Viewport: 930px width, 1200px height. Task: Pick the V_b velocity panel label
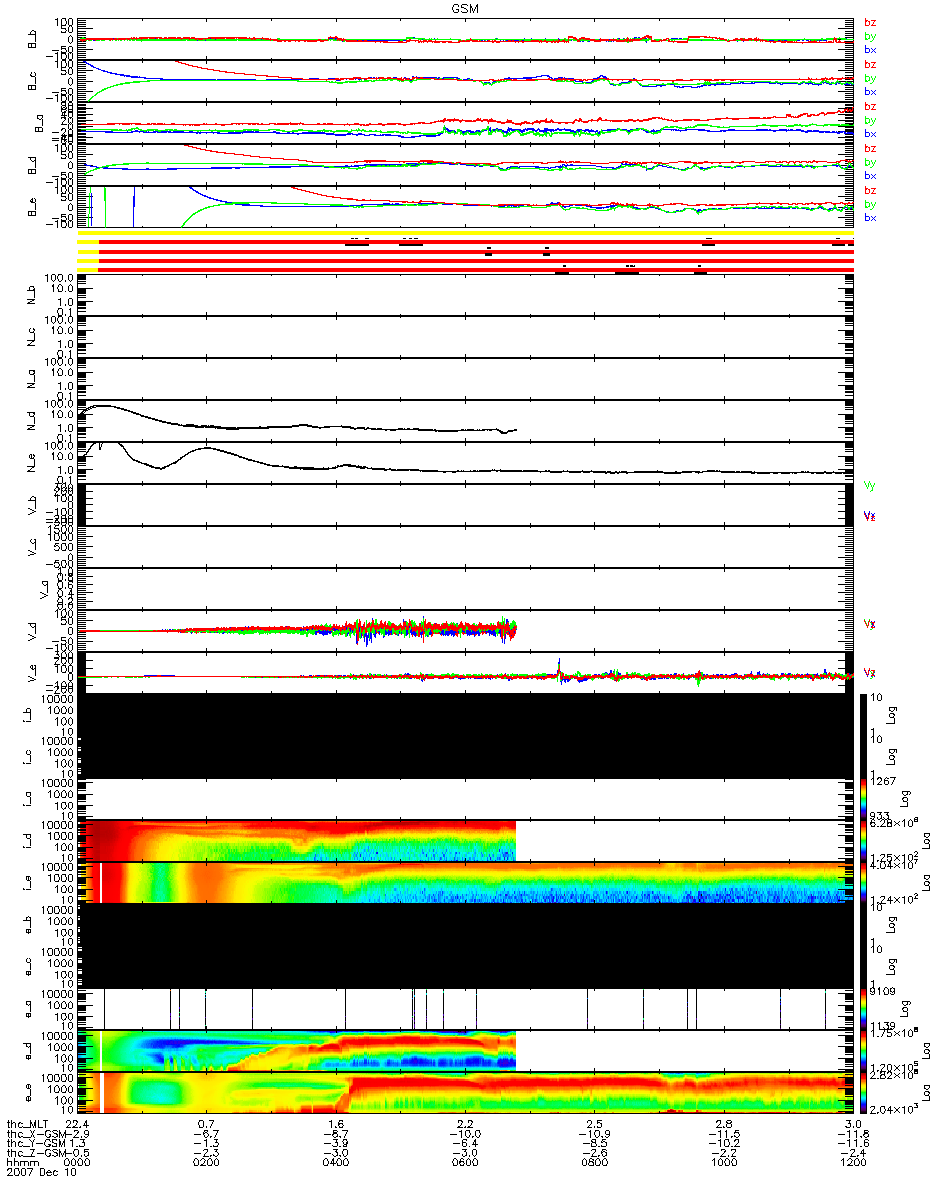tap(32, 504)
